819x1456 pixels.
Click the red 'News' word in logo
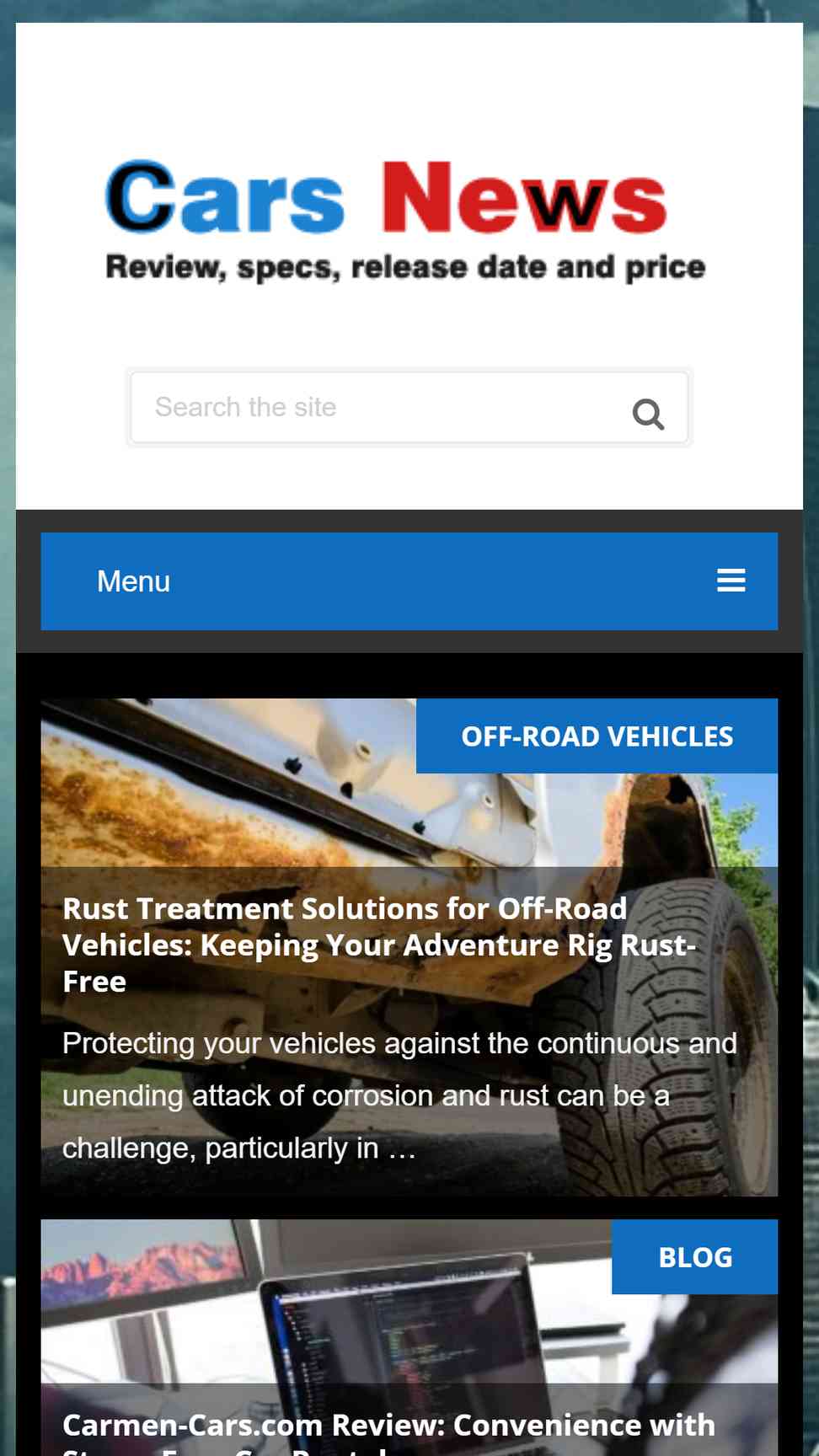524,196
